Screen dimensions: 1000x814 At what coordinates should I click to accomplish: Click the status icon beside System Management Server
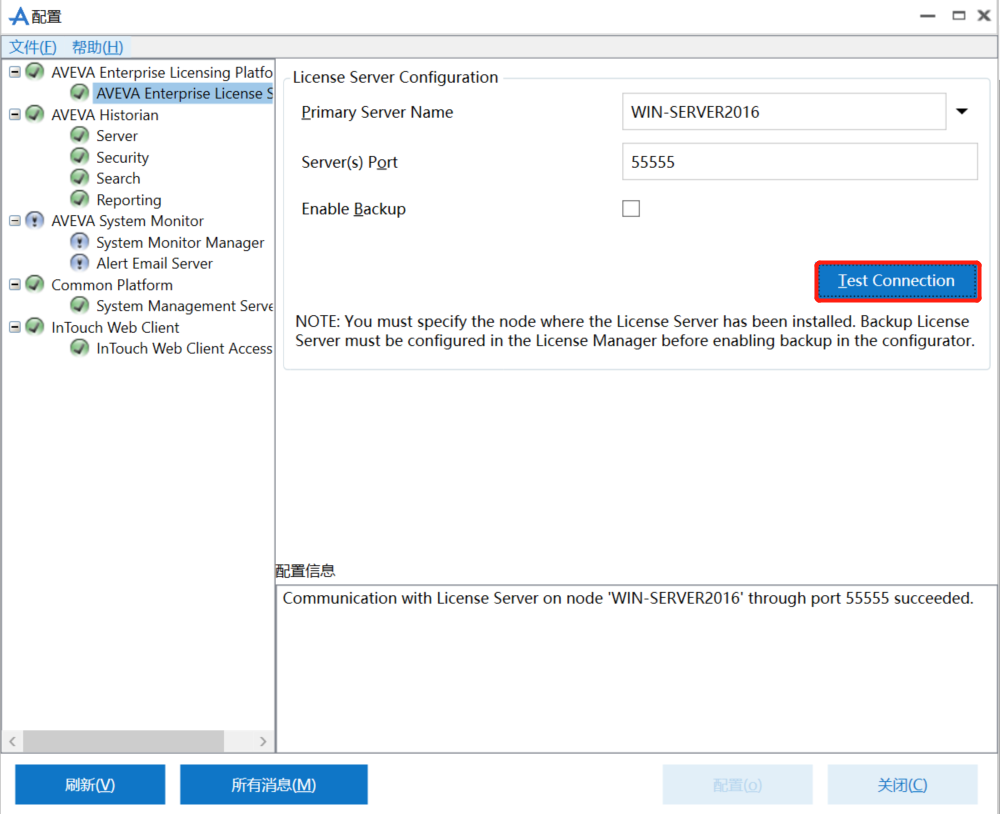point(80,306)
